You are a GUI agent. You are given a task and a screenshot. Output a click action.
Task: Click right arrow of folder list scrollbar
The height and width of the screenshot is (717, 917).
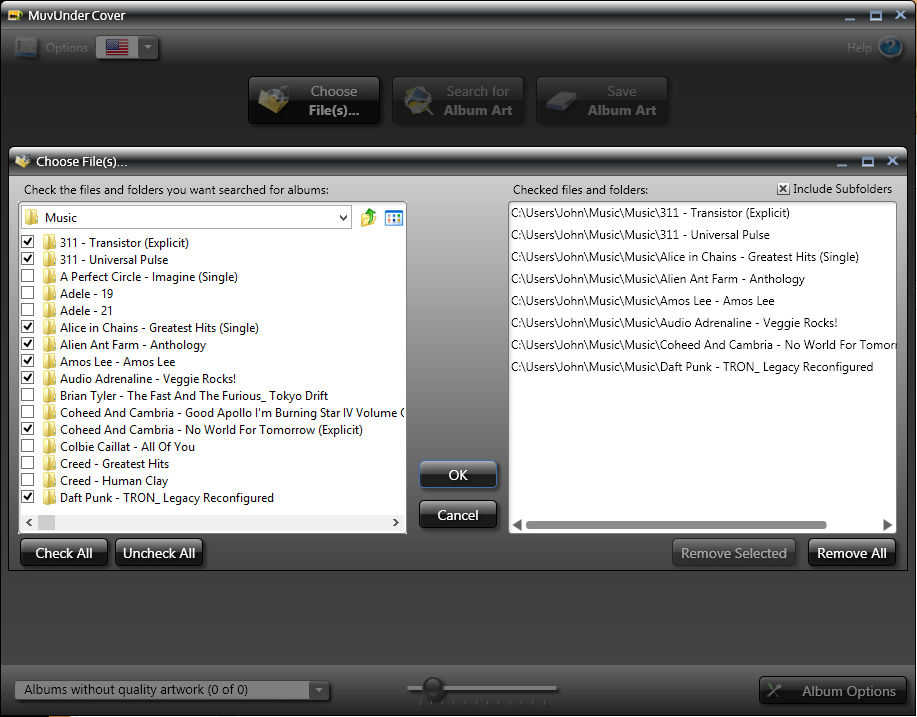tap(396, 523)
